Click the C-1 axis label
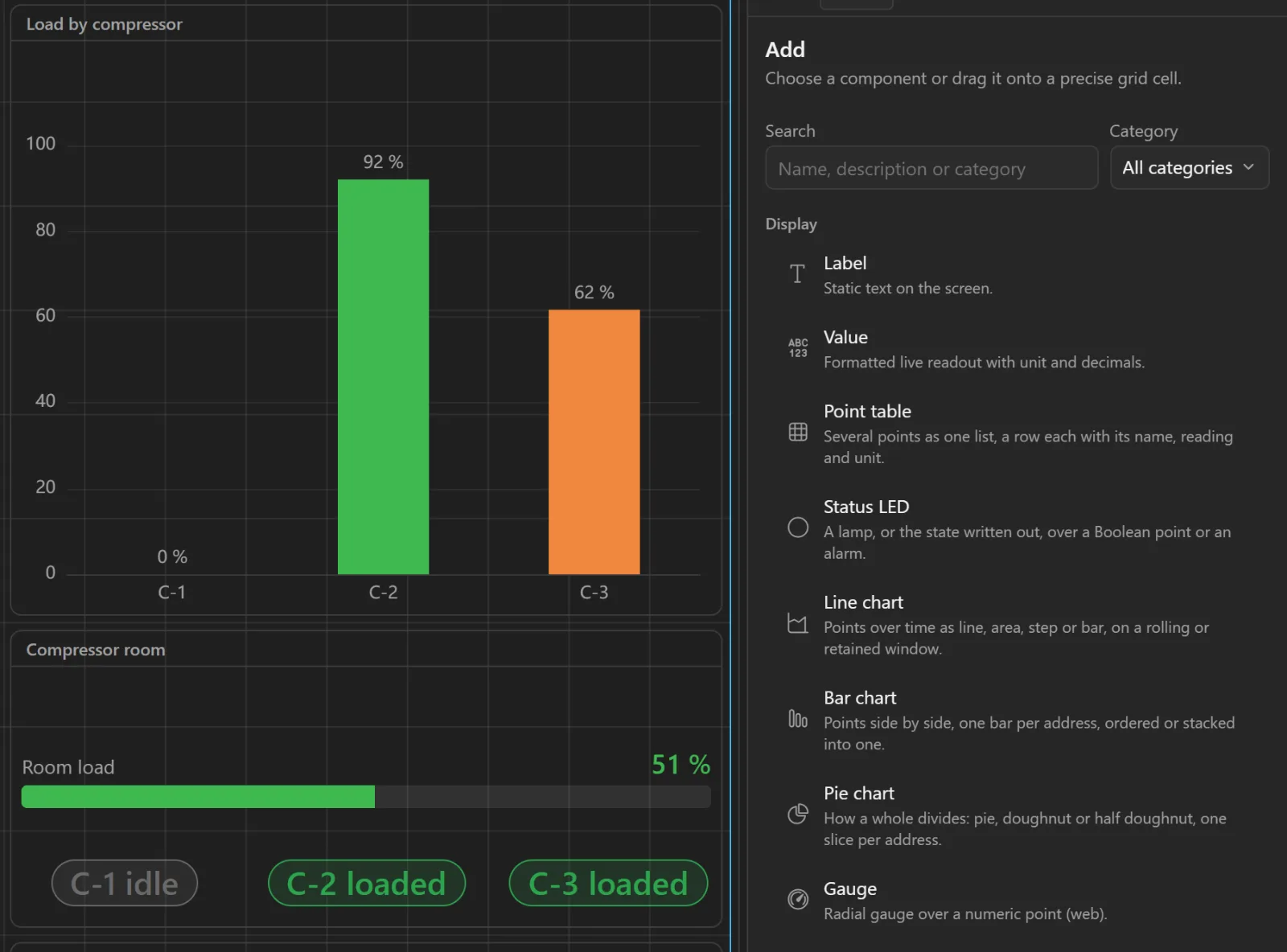The height and width of the screenshot is (952, 1287). [x=172, y=593]
